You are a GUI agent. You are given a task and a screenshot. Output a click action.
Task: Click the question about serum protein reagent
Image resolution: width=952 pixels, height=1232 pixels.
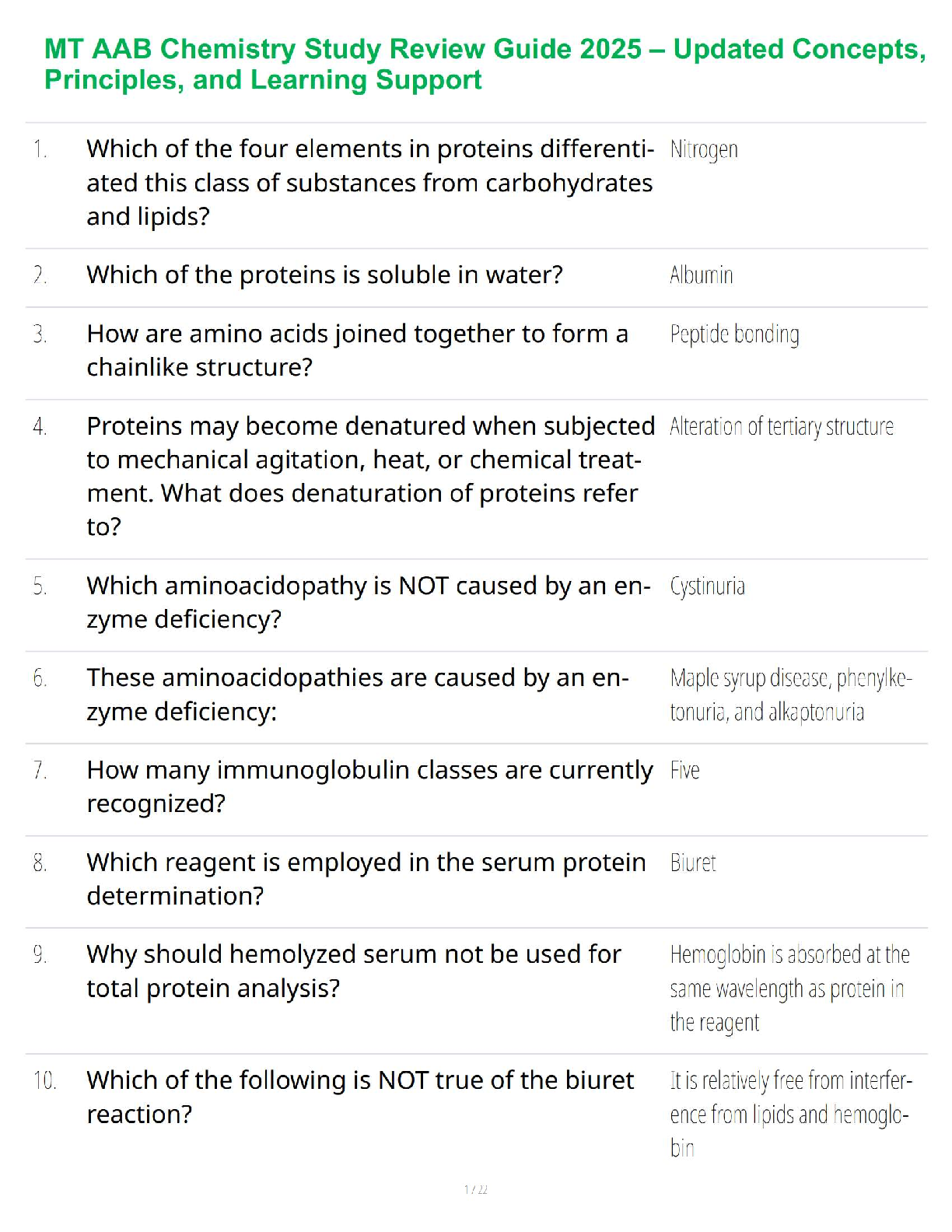tap(366, 879)
